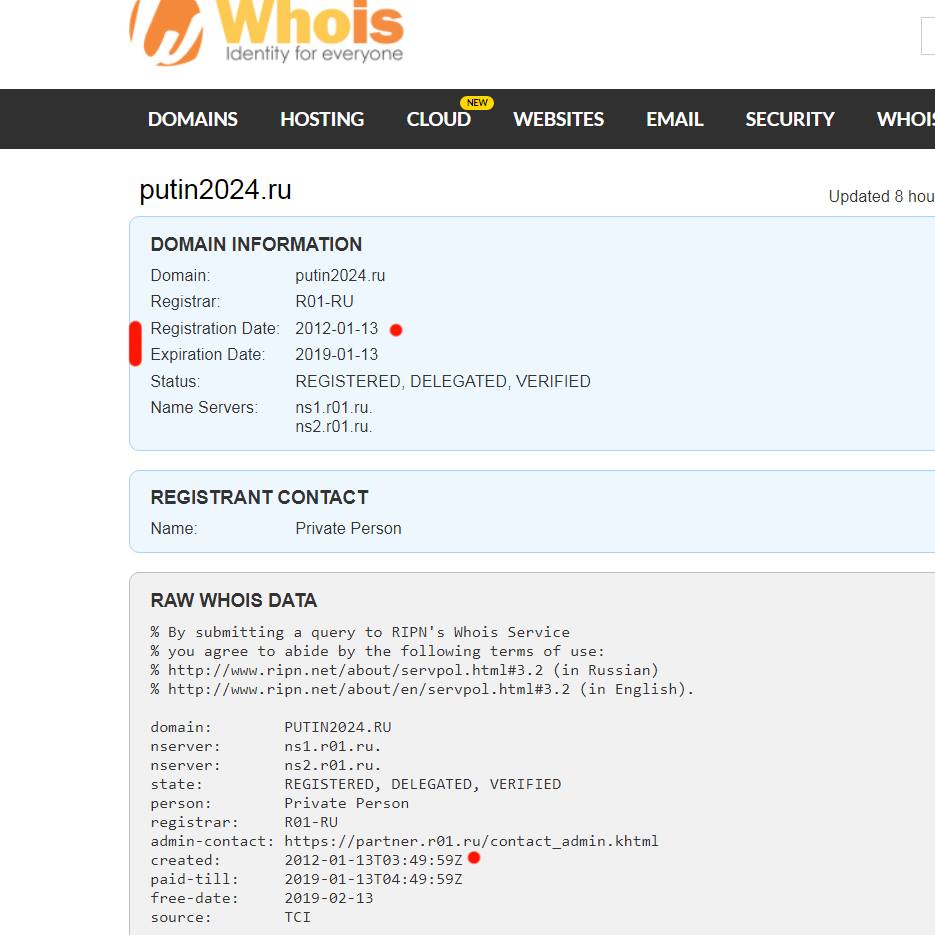Open the EMAIL menu
Image resolution: width=935 pixels, height=935 pixels.
coord(674,119)
